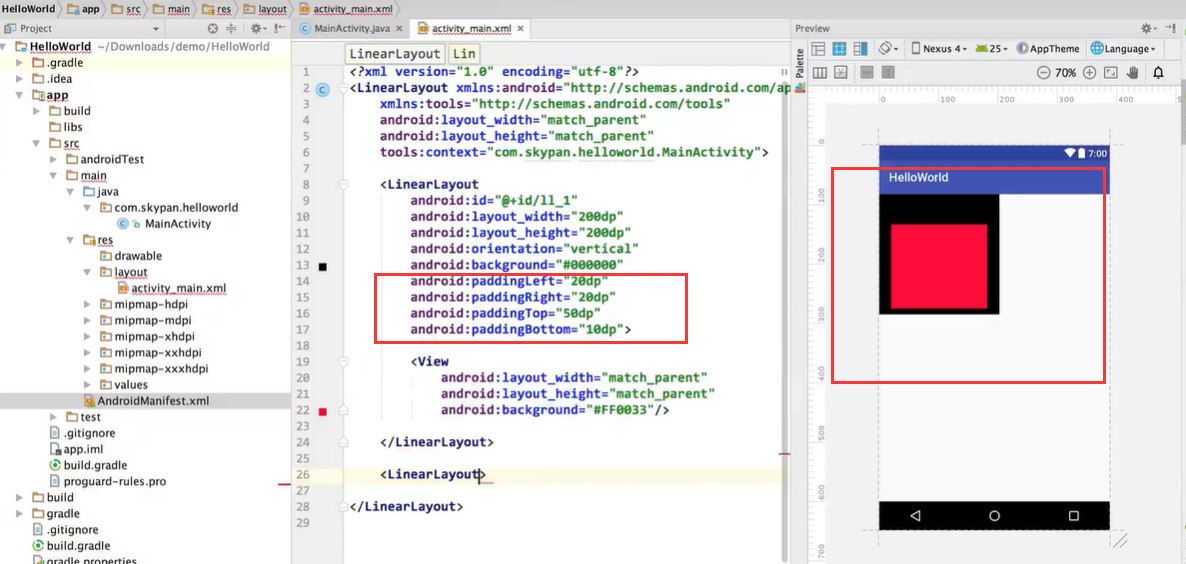Open the API 25 version dropdown
Viewport: 1186px width, 564px height.
tap(992, 48)
